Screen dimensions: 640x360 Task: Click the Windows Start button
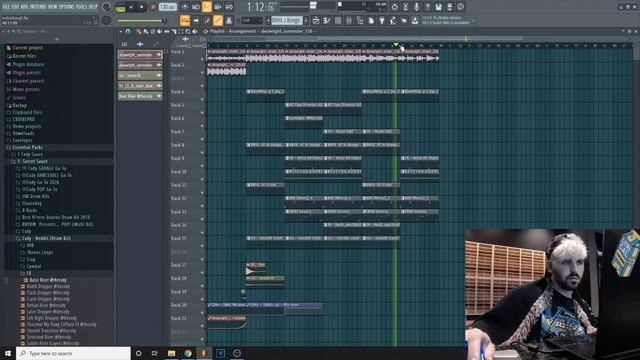(8, 353)
